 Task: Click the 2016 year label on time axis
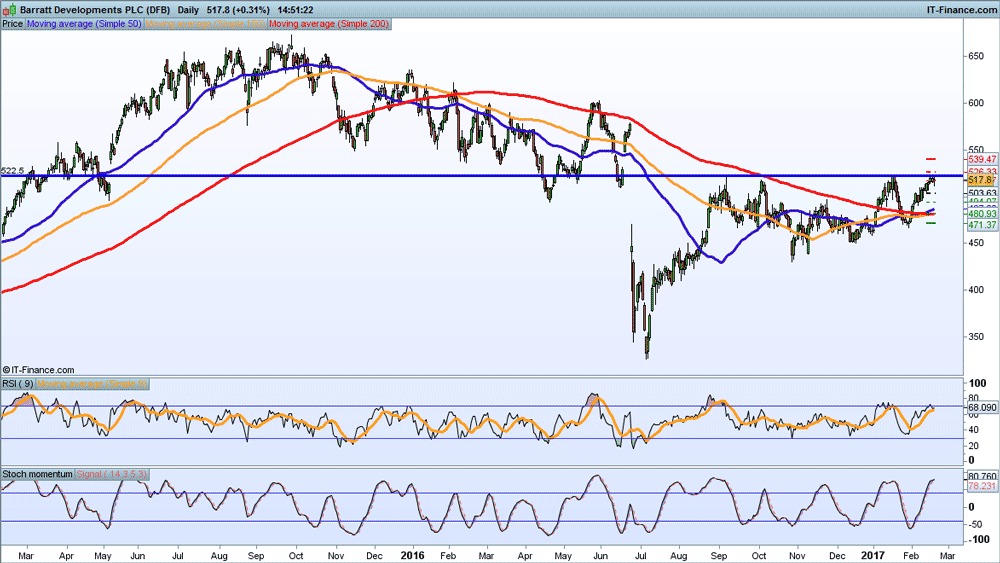point(412,555)
